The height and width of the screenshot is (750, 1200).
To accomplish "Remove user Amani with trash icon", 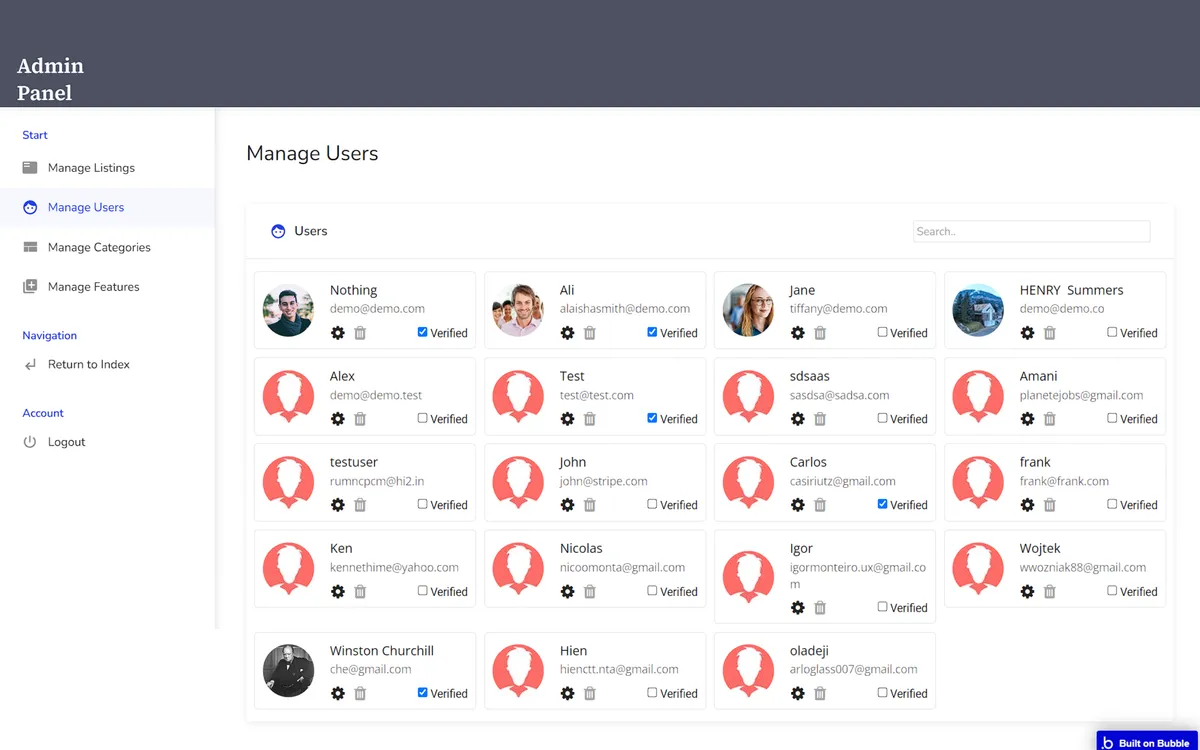I will (x=1050, y=419).
